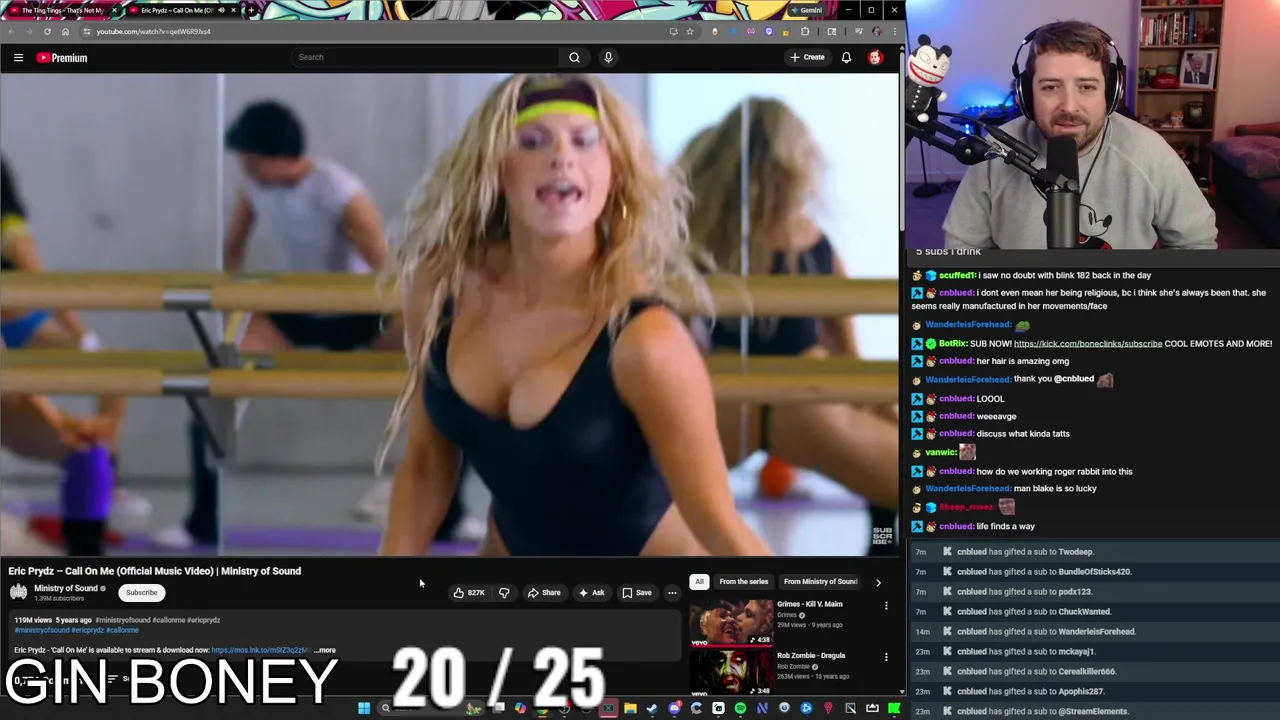This screenshot has height=720, width=1280.
Task: Click chat message 'man blake is so lucky'
Action: pos(1055,488)
